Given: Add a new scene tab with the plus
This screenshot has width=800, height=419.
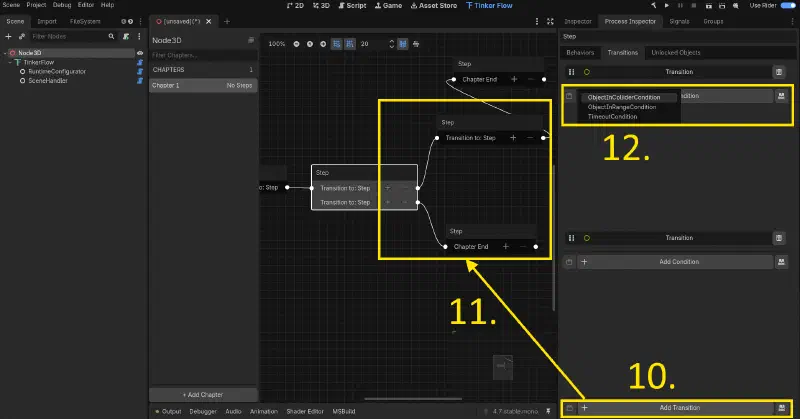Looking at the screenshot, I should click(227, 21).
